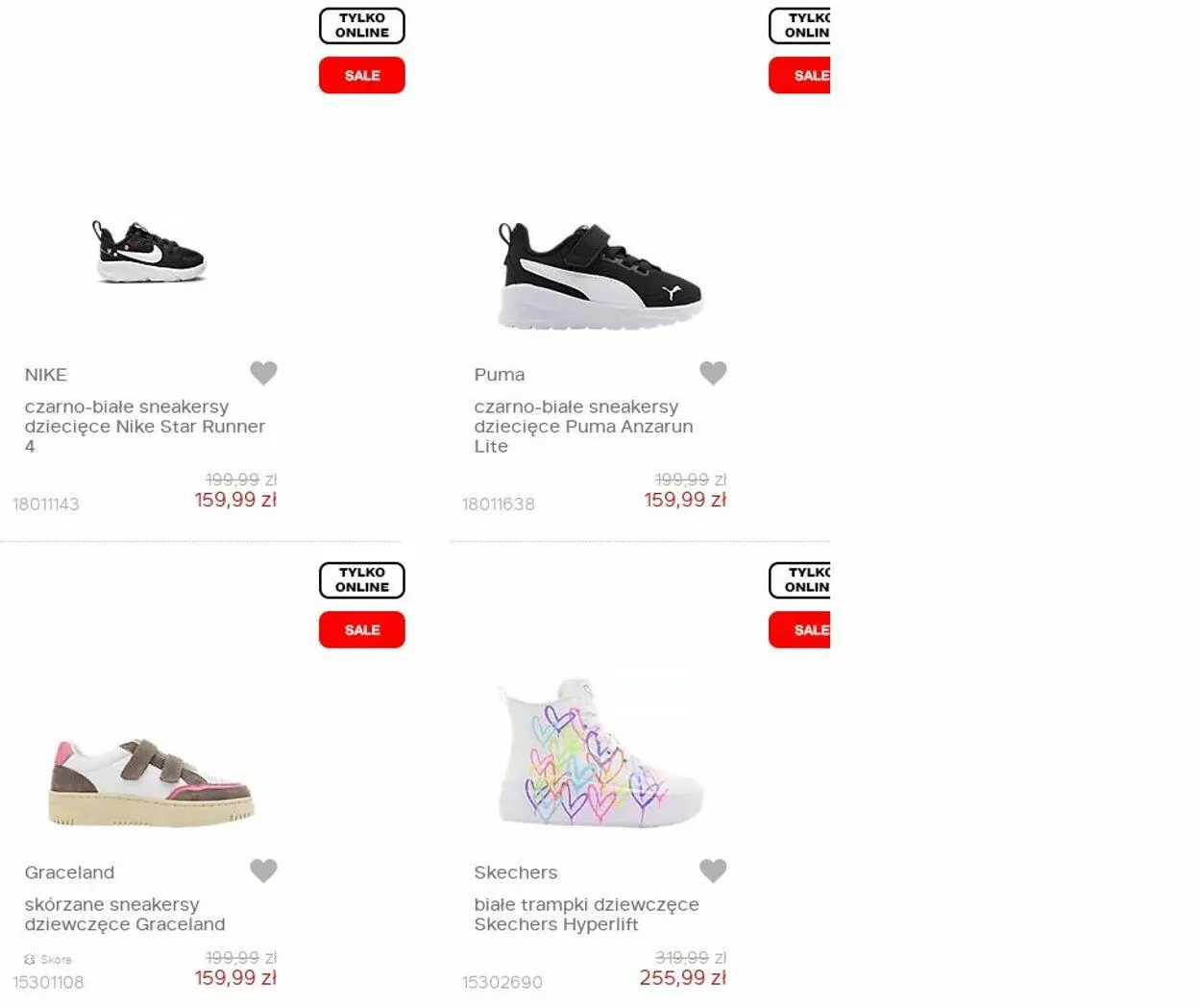Open Puma Anzarun Lite shoe image
1201x1008 pixels.
coord(600,275)
